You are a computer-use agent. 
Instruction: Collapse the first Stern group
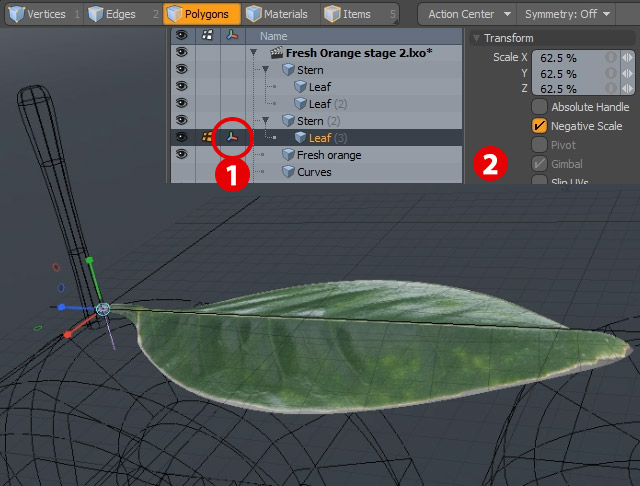(266, 70)
